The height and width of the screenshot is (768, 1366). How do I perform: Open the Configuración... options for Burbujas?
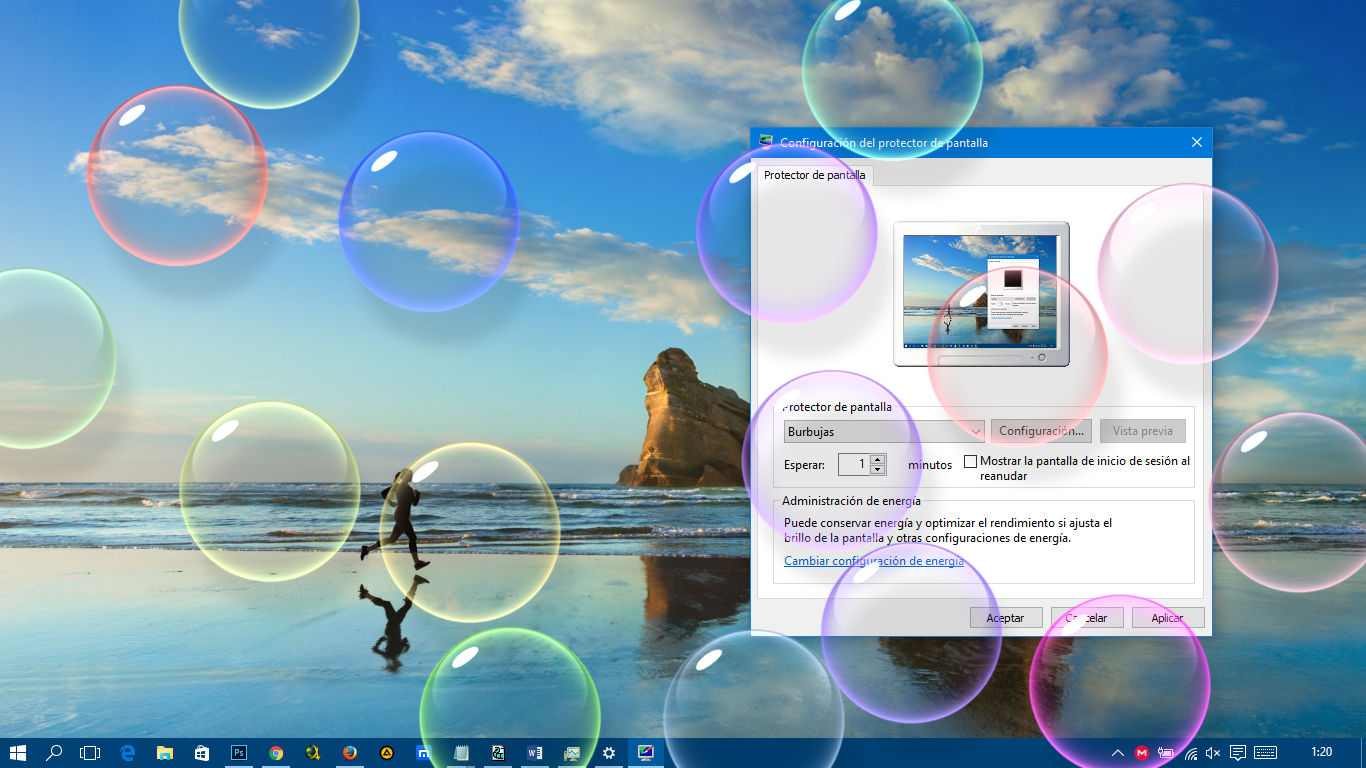1040,430
